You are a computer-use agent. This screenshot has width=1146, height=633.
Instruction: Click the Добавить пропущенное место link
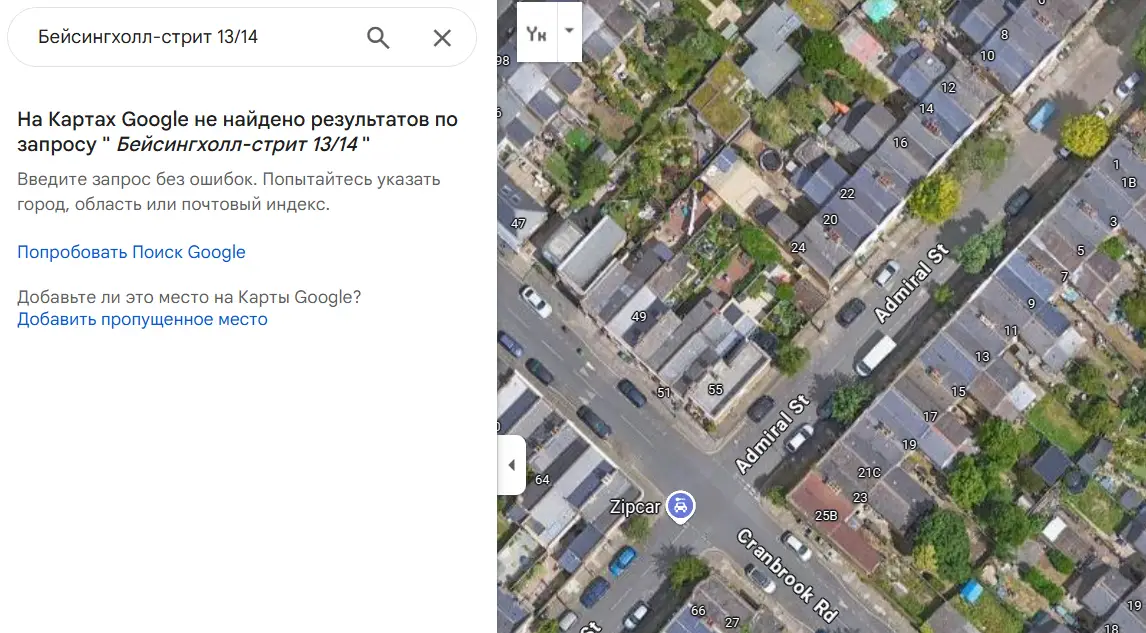tap(142, 319)
